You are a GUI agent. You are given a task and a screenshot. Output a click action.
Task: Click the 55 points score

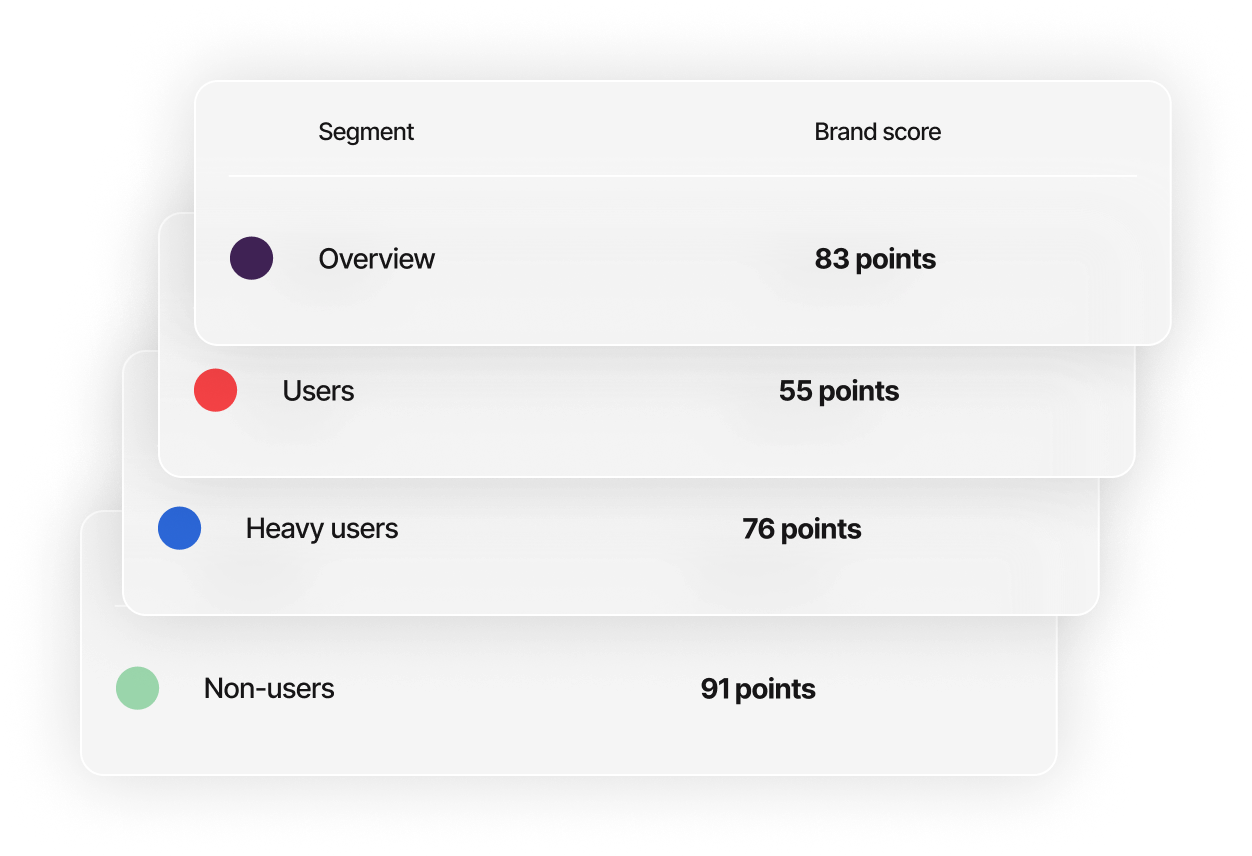point(839,391)
